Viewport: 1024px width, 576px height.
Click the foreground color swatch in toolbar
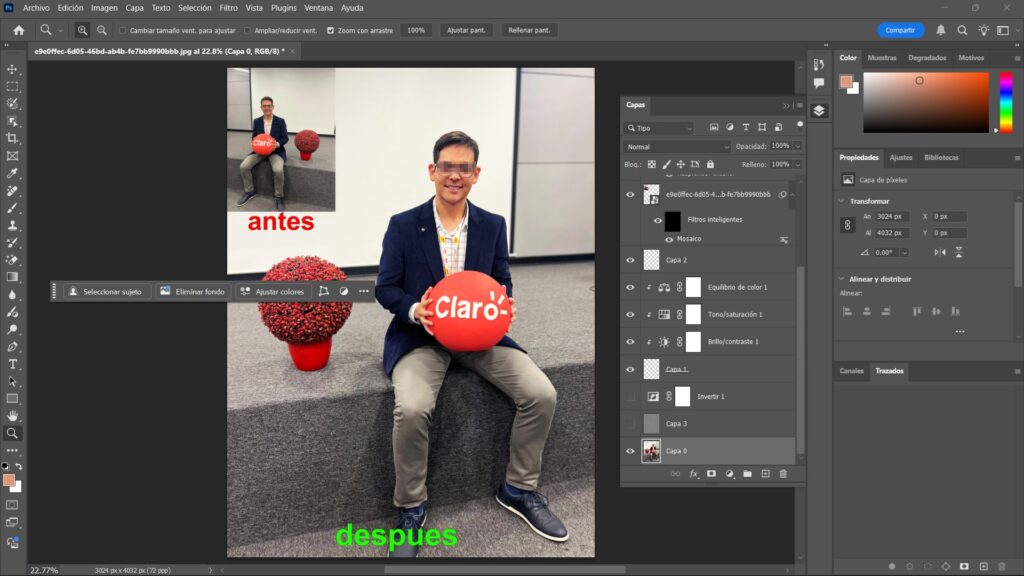point(8,480)
